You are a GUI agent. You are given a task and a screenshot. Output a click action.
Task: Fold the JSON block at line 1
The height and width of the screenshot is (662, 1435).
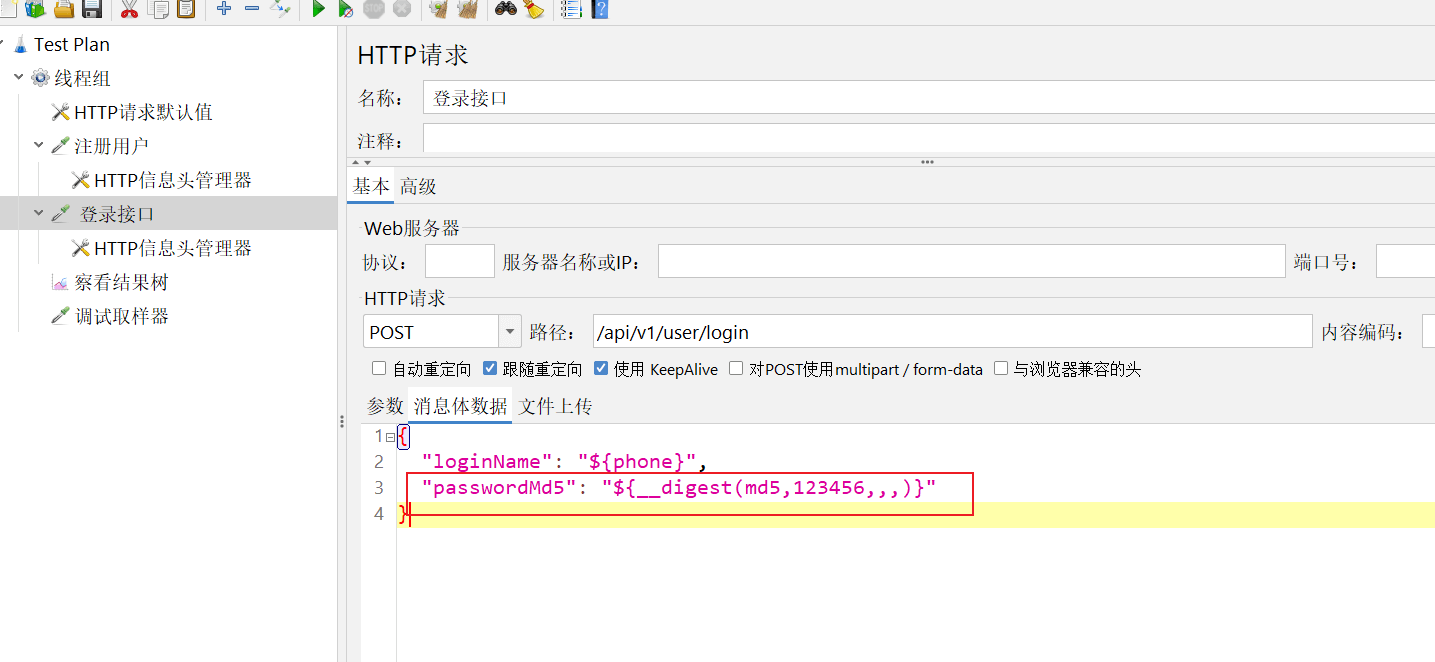pos(390,437)
